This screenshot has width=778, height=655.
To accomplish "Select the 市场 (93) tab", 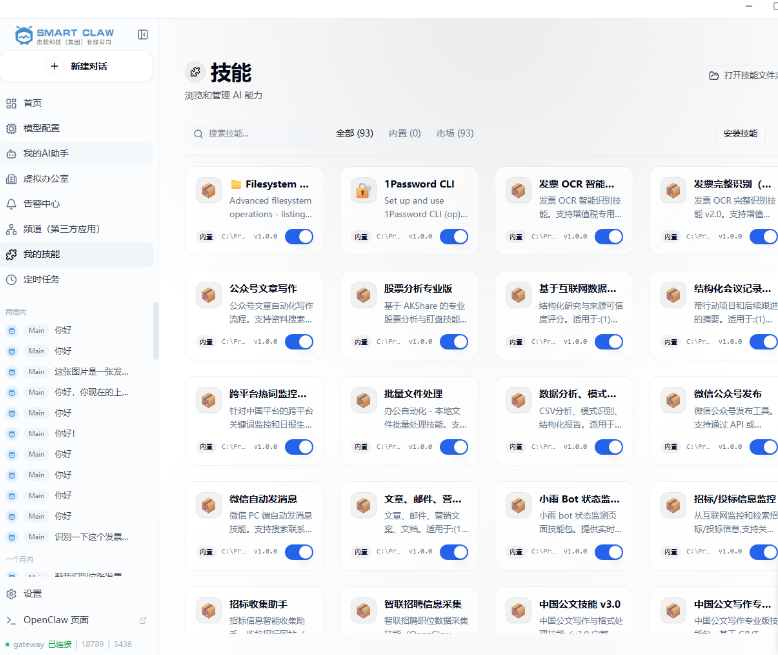I will 455,133.
